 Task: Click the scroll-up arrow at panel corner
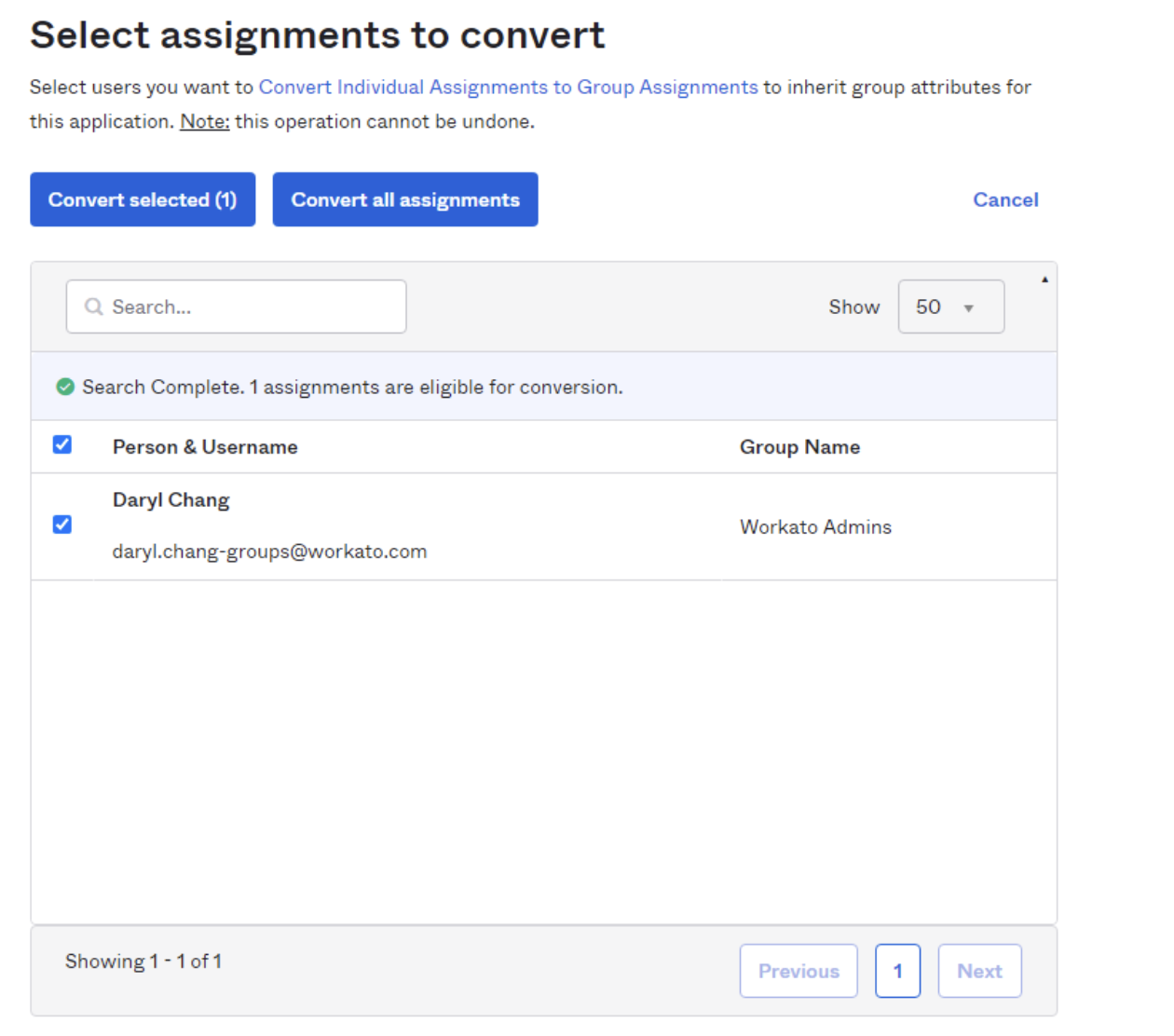tap(1044, 279)
